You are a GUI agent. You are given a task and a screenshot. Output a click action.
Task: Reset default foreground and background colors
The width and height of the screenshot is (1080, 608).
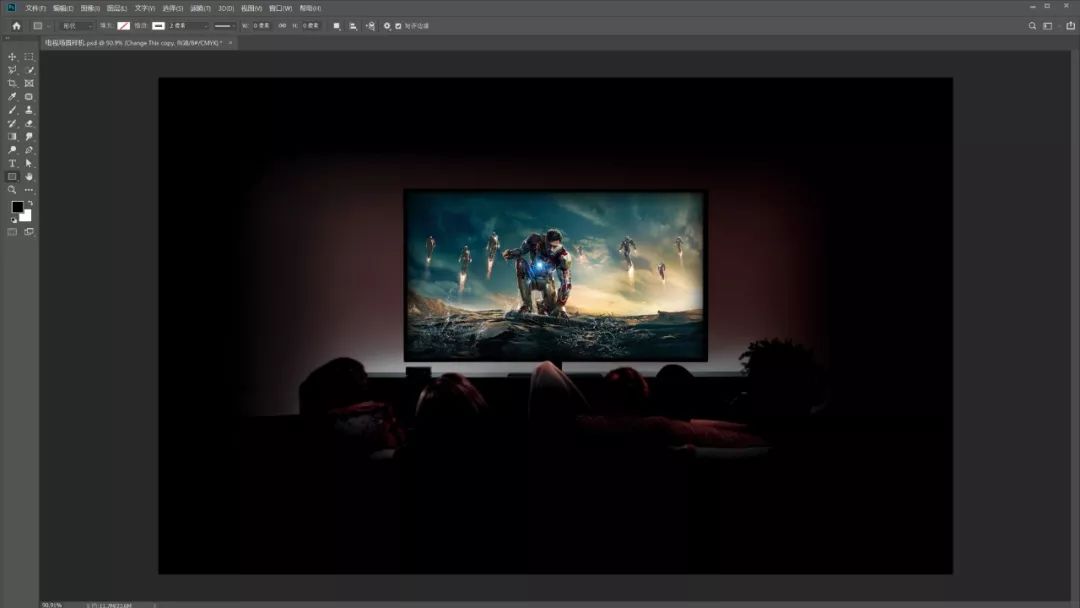point(13,220)
